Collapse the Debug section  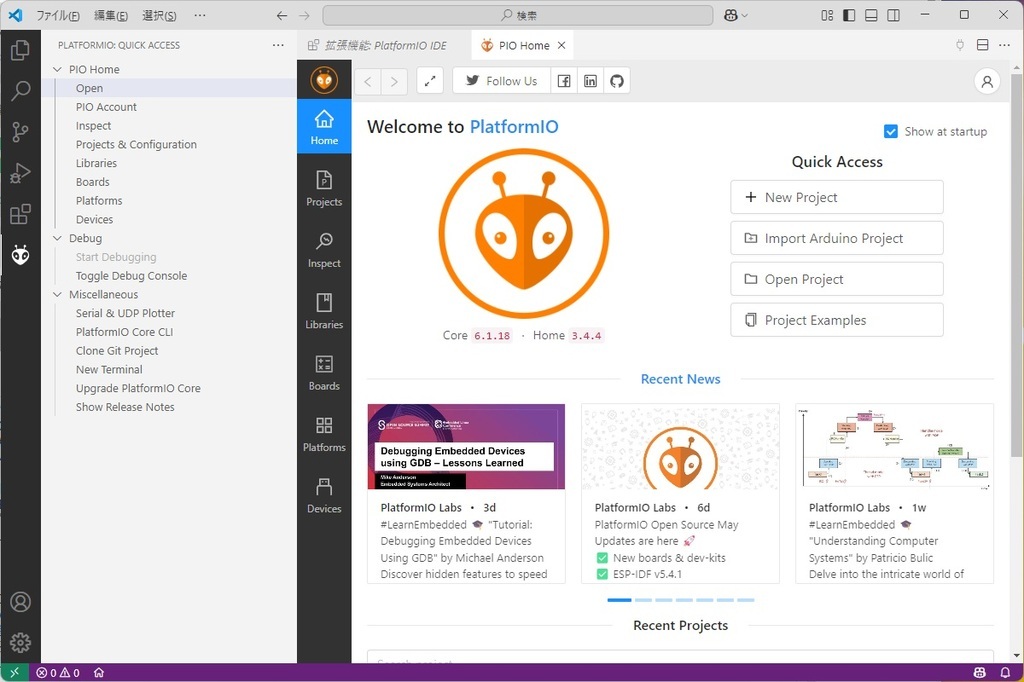tap(57, 238)
